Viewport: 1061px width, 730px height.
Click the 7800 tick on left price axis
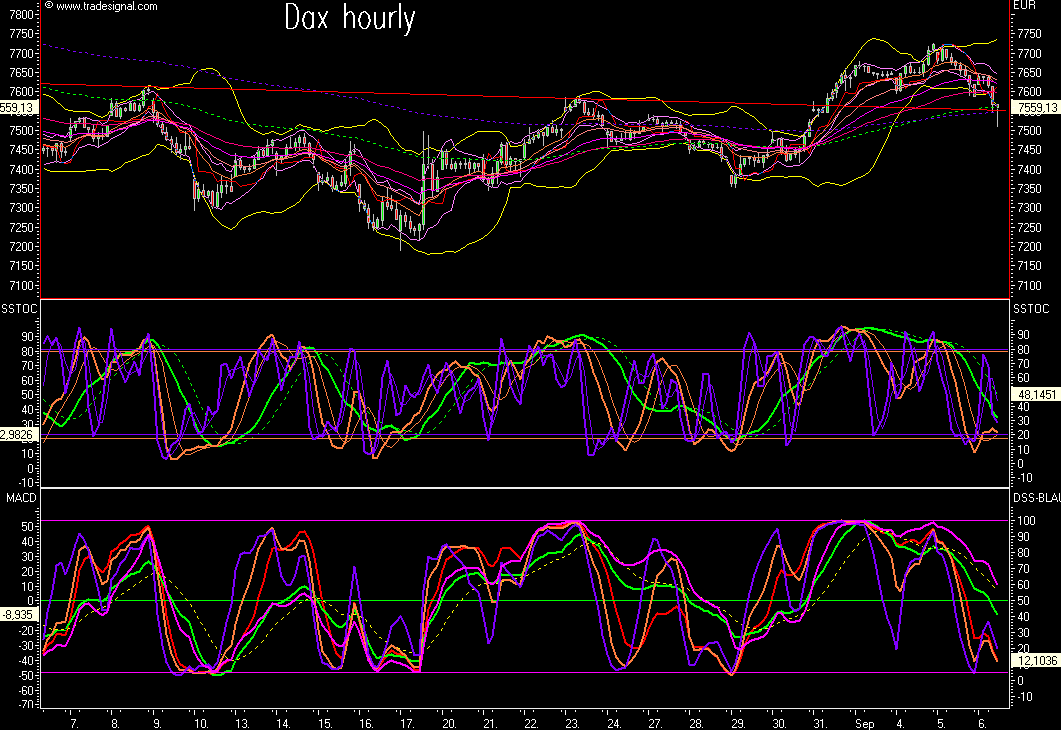[22, 15]
